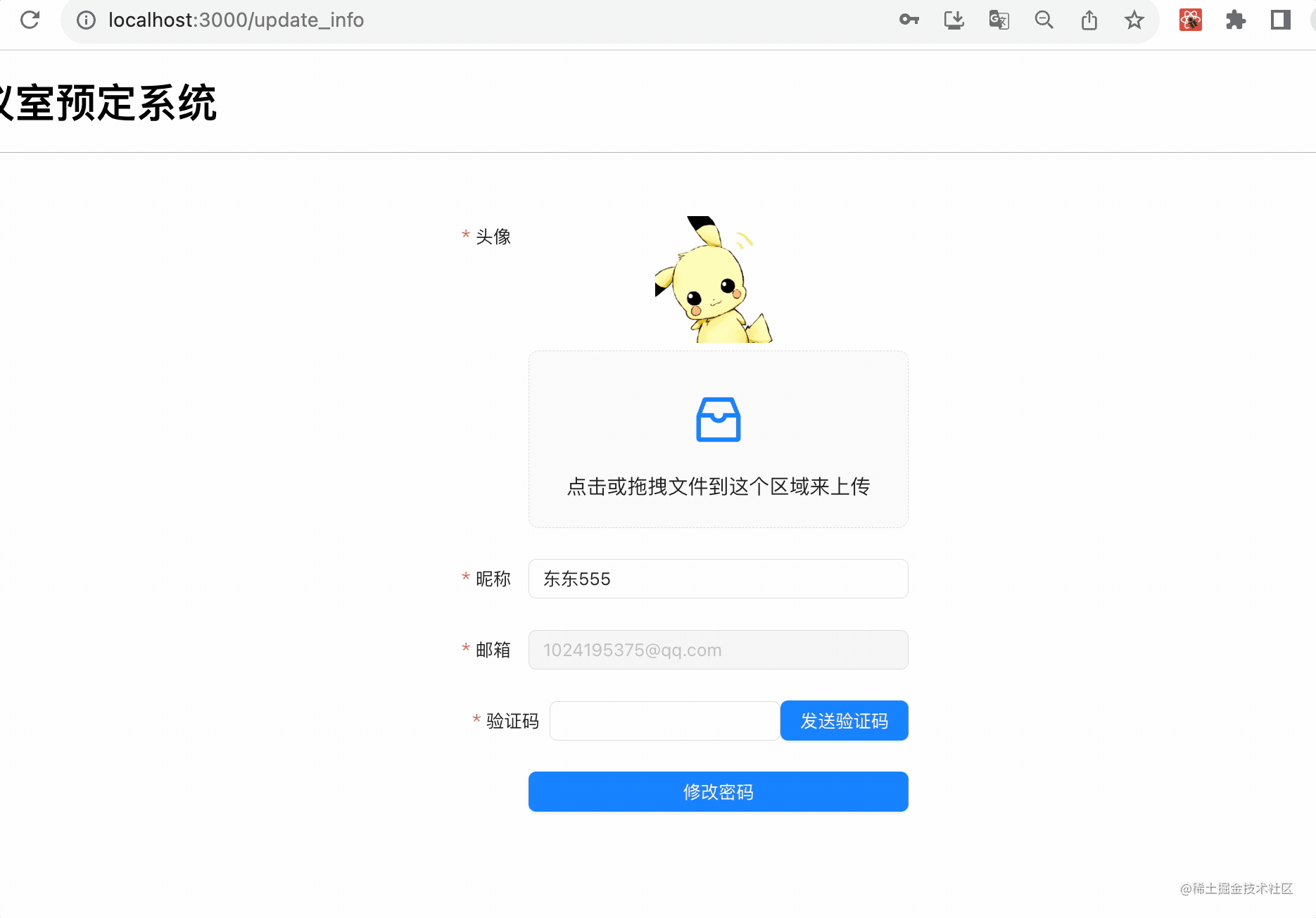1316x918 pixels.
Task: Open the site information icon
Action: click(x=86, y=20)
